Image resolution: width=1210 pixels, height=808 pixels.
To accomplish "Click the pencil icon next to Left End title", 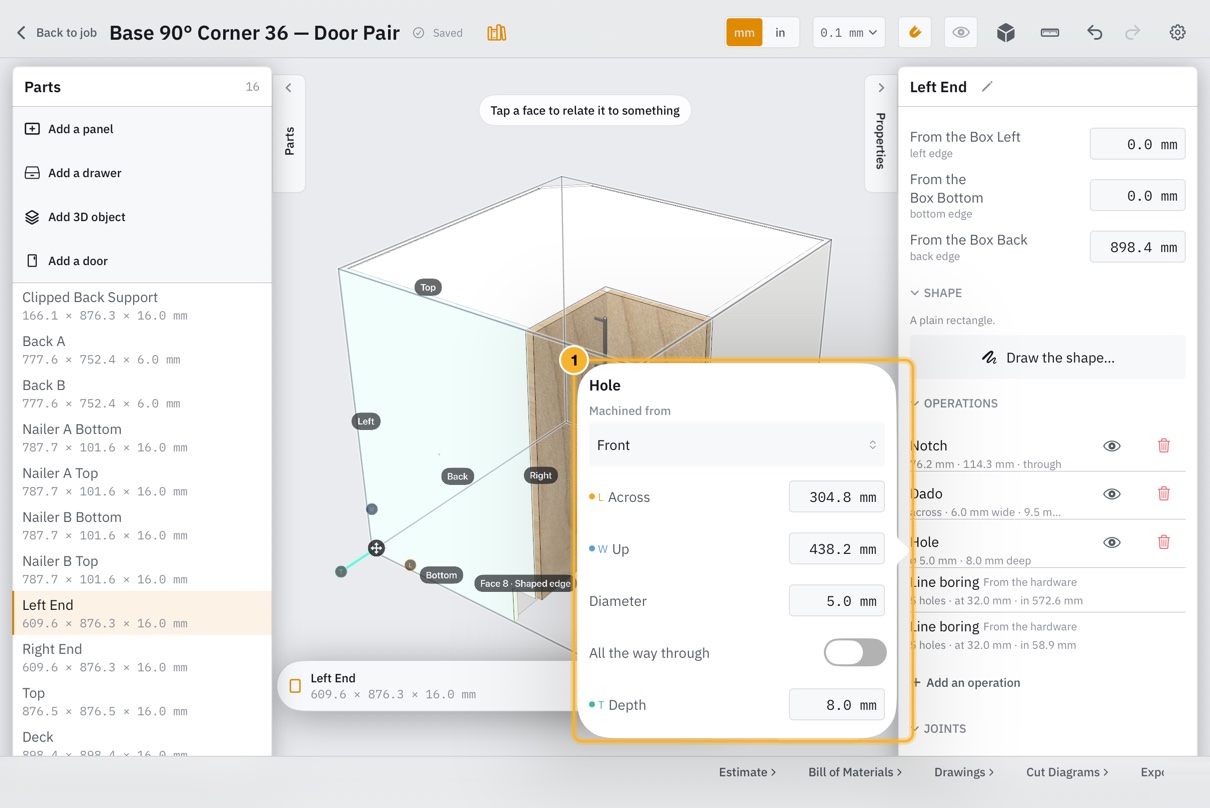I will click(987, 87).
